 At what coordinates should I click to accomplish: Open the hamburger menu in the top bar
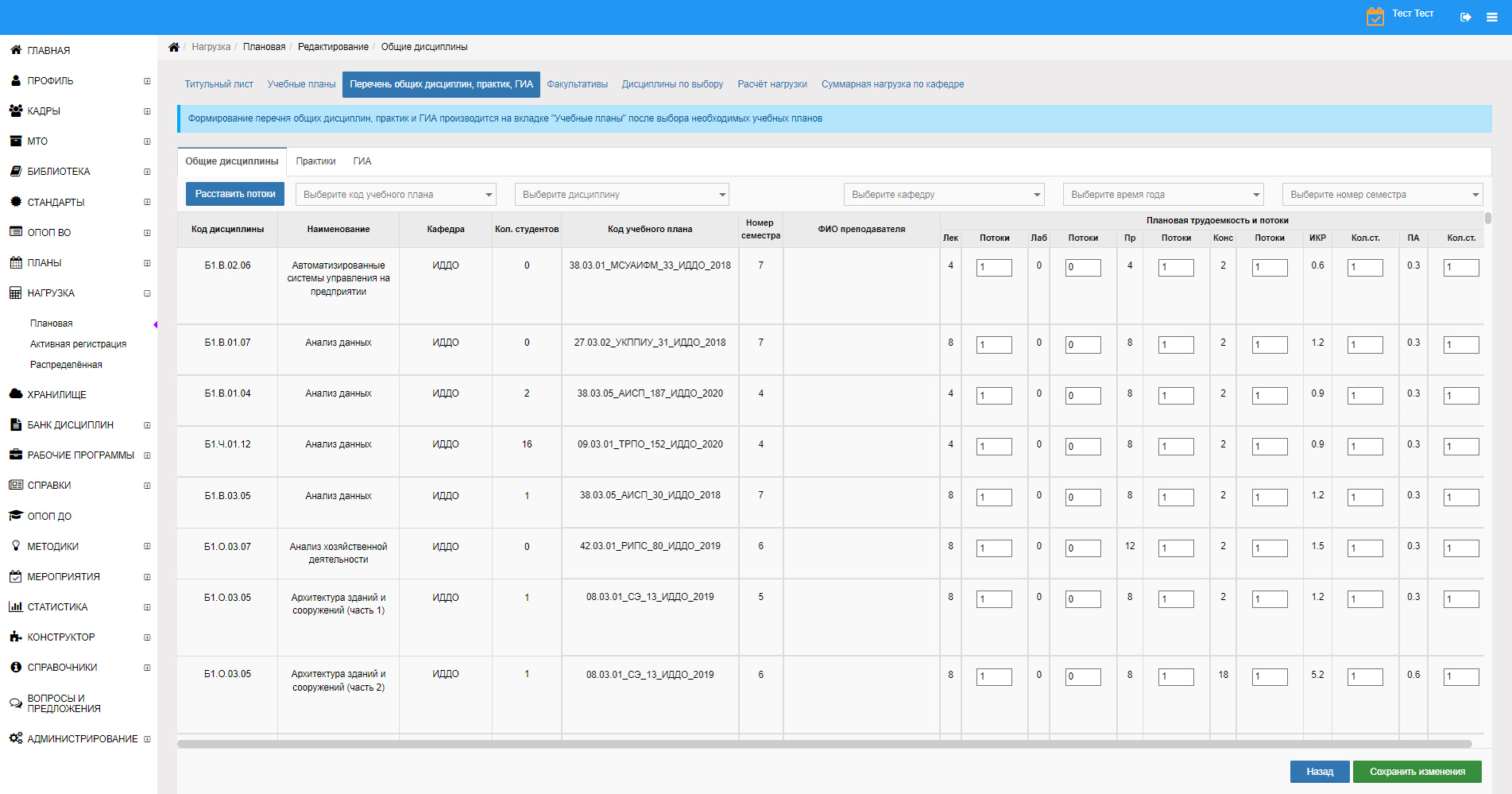pyautogui.click(x=1492, y=17)
